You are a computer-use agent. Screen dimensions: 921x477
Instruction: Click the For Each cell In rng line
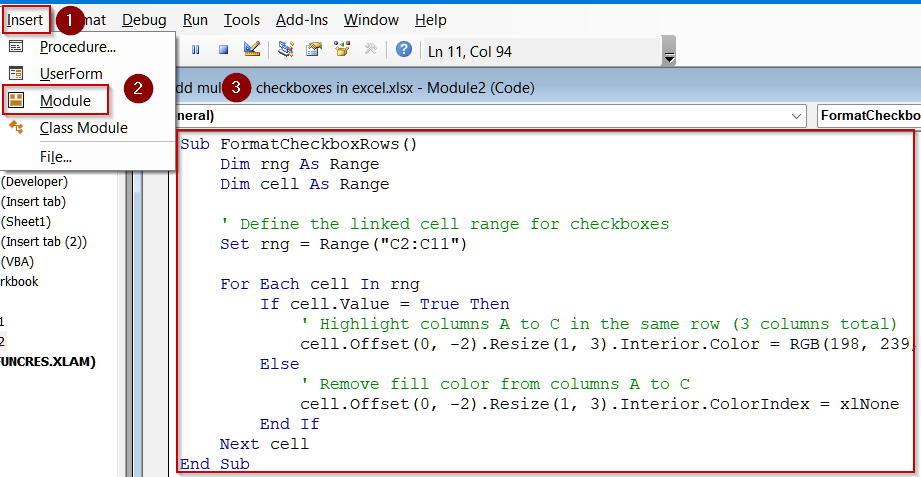coord(320,285)
